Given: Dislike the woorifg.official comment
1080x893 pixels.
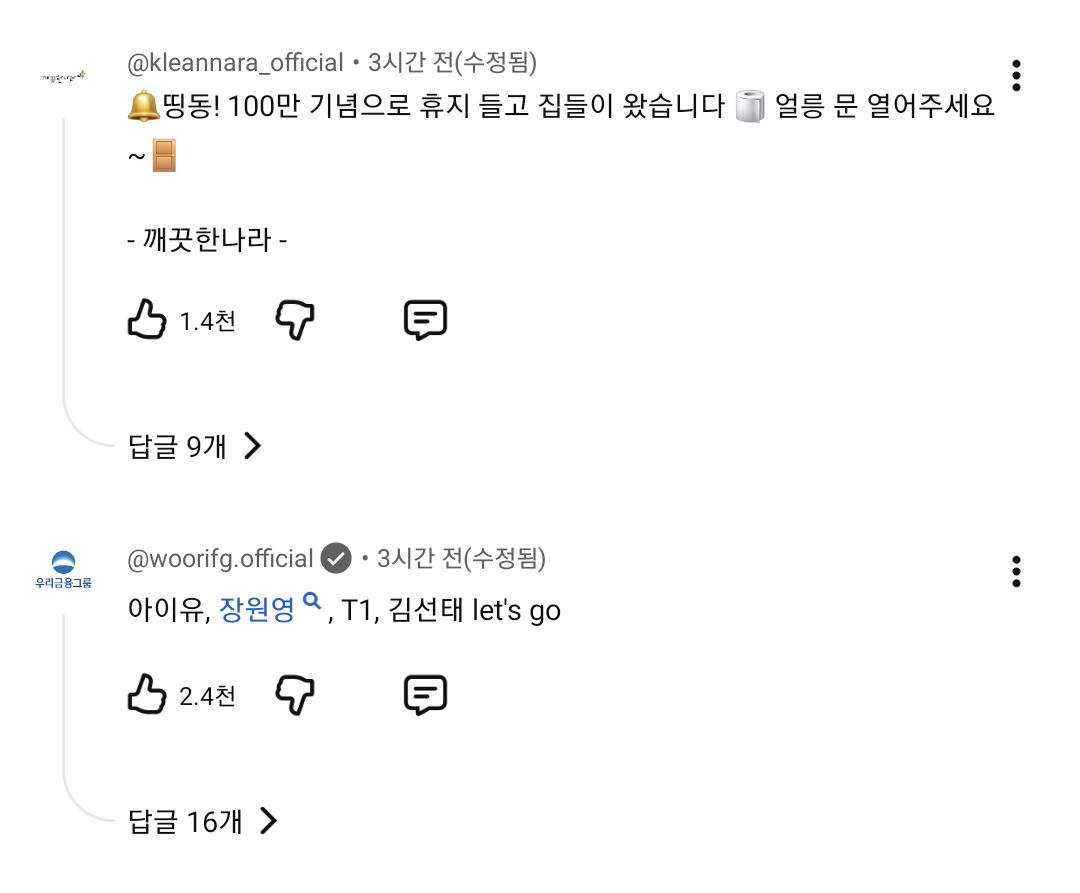Looking at the screenshot, I should click(x=294, y=694).
